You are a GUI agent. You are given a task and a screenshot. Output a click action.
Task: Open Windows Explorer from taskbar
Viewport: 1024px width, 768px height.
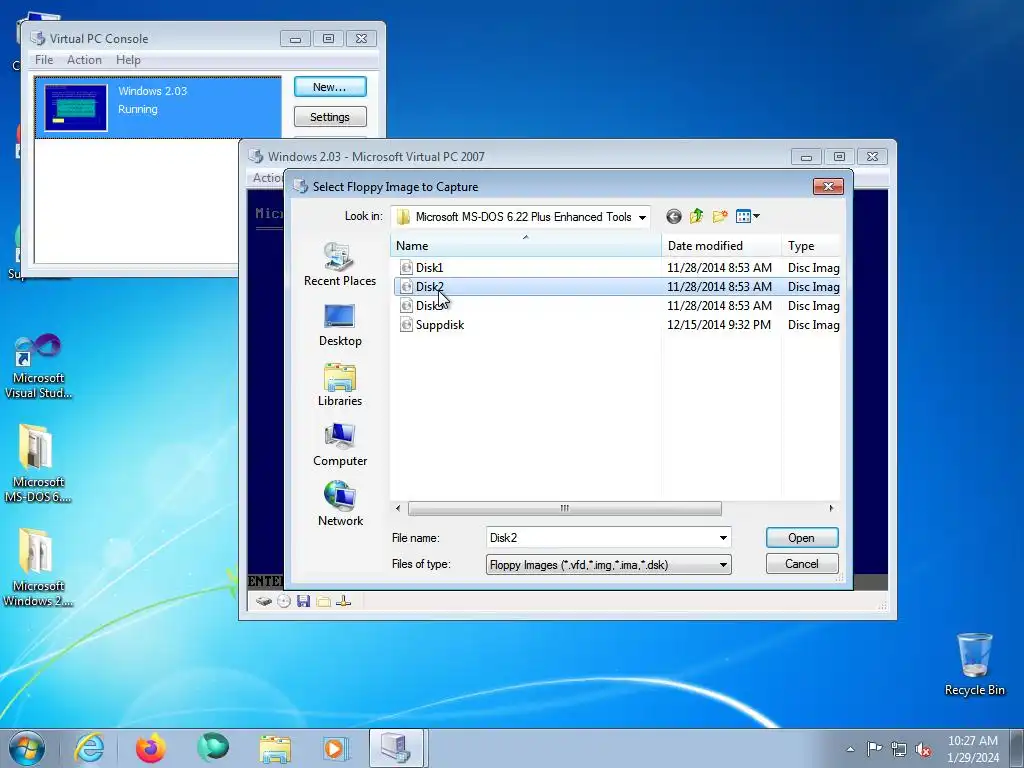pyautogui.click(x=275, y=748)
